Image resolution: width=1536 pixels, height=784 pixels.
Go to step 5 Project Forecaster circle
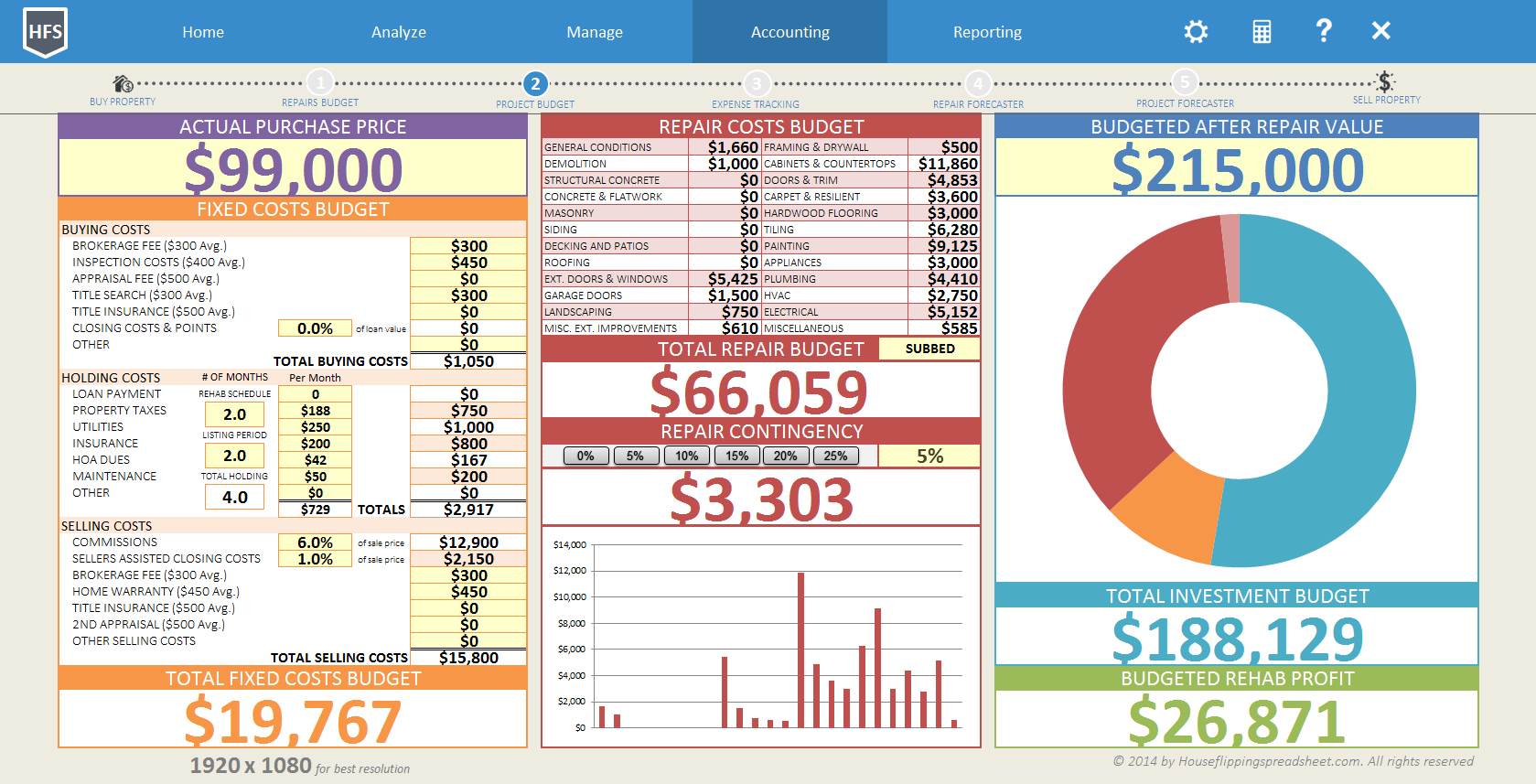click(x=1185, y=82)
